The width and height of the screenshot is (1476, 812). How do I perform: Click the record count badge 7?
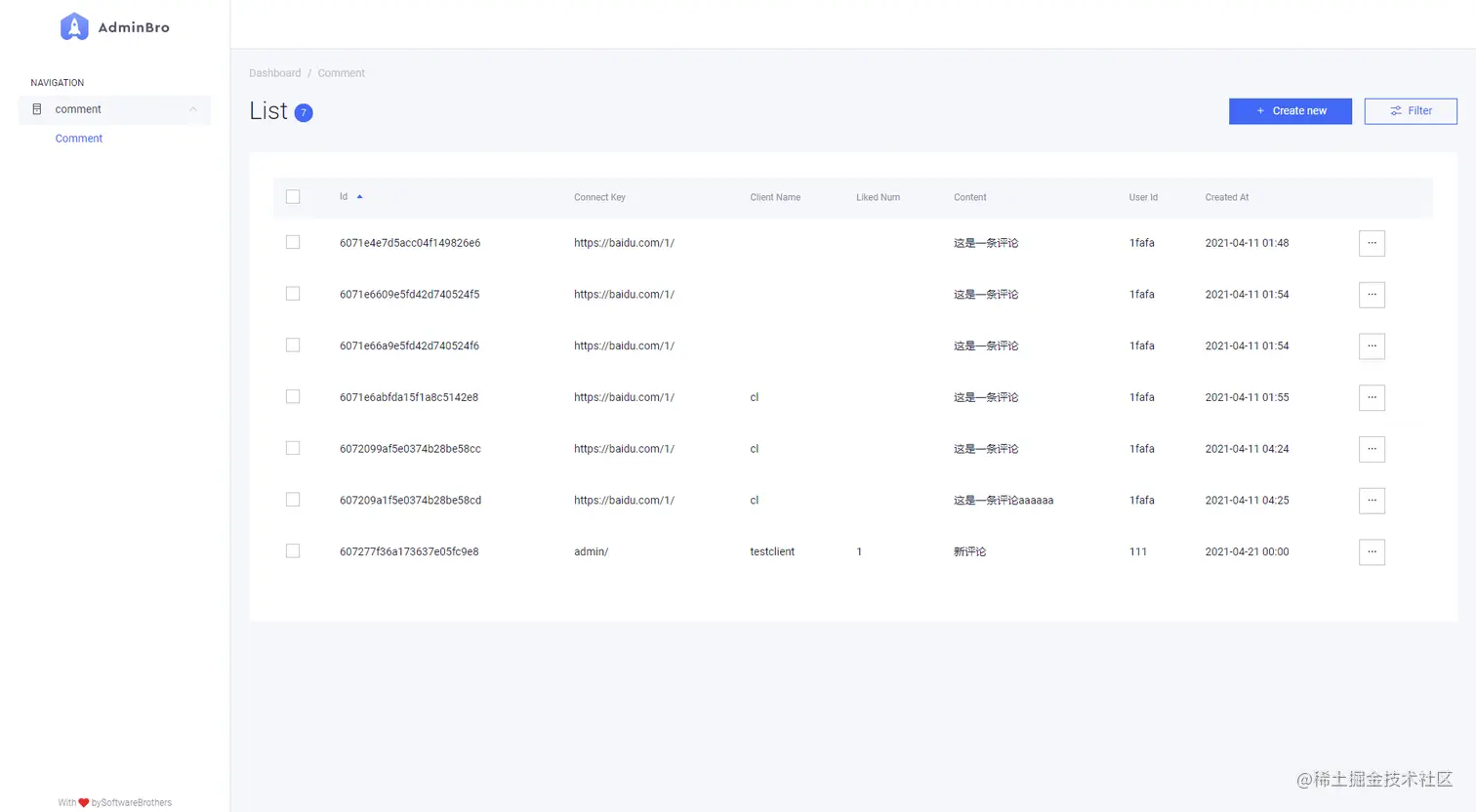304,113
